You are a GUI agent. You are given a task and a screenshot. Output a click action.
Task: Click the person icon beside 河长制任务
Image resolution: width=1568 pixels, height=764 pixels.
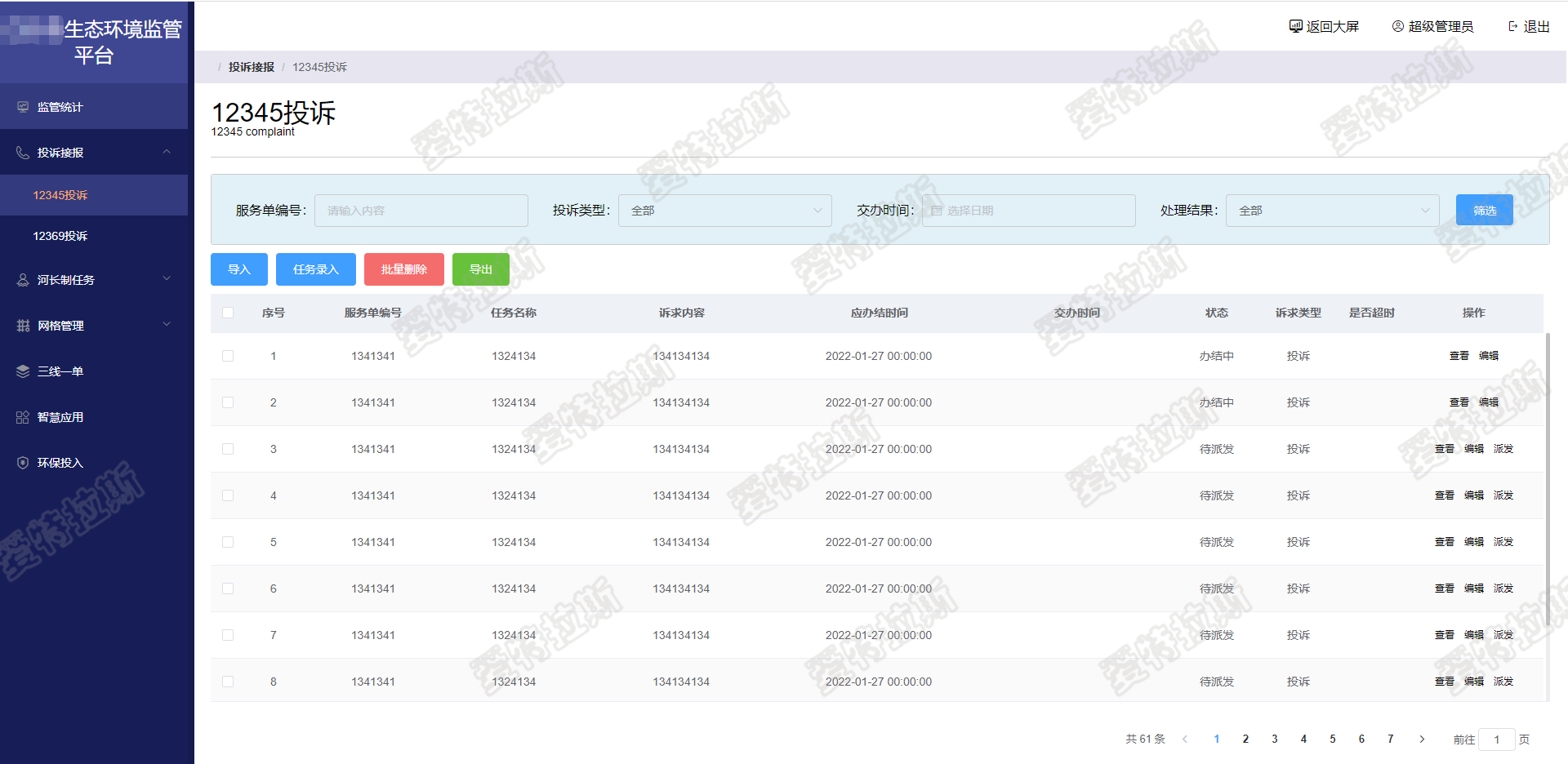(23, 280)
